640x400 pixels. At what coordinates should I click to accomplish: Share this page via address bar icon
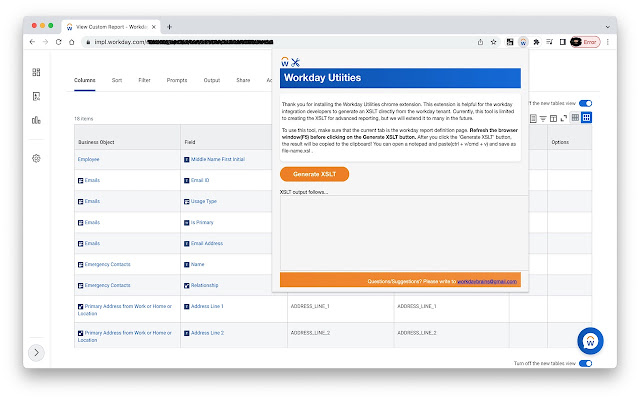[480, 42]
